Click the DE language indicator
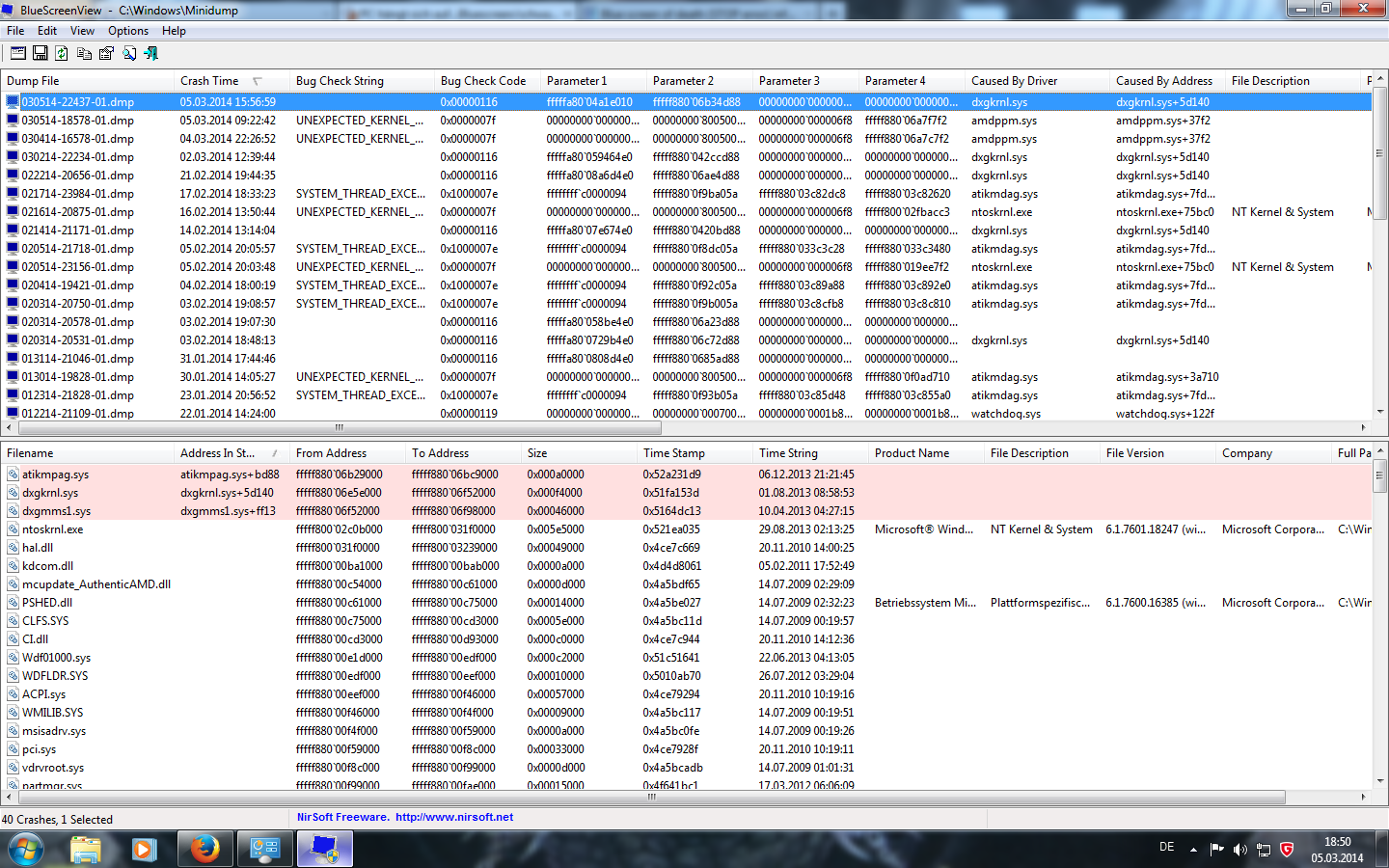Screen dimensions: 1389x868 [x=1166, y=847]
